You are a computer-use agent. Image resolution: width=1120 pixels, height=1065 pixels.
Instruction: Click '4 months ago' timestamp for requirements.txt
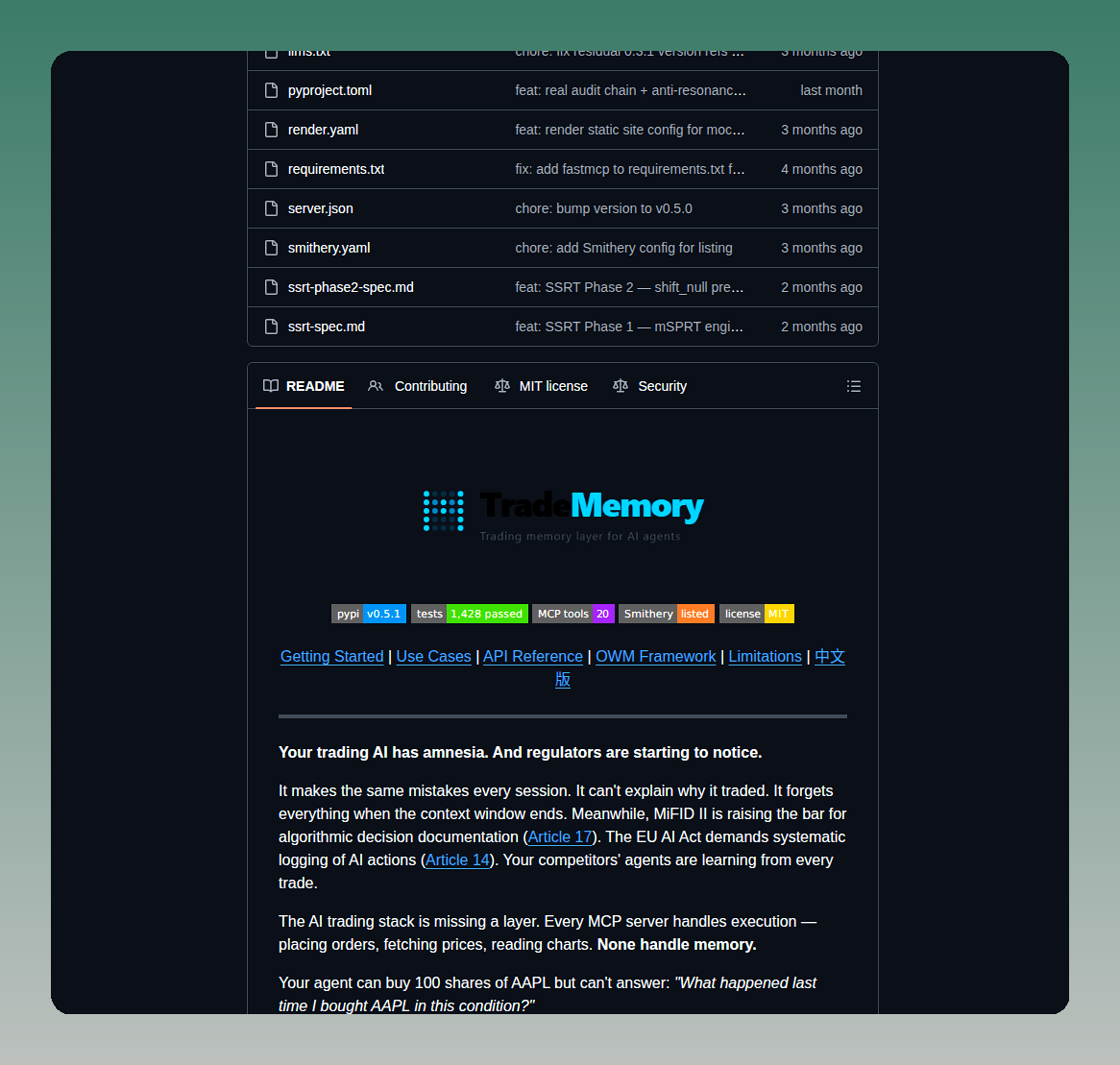[821, 169]
